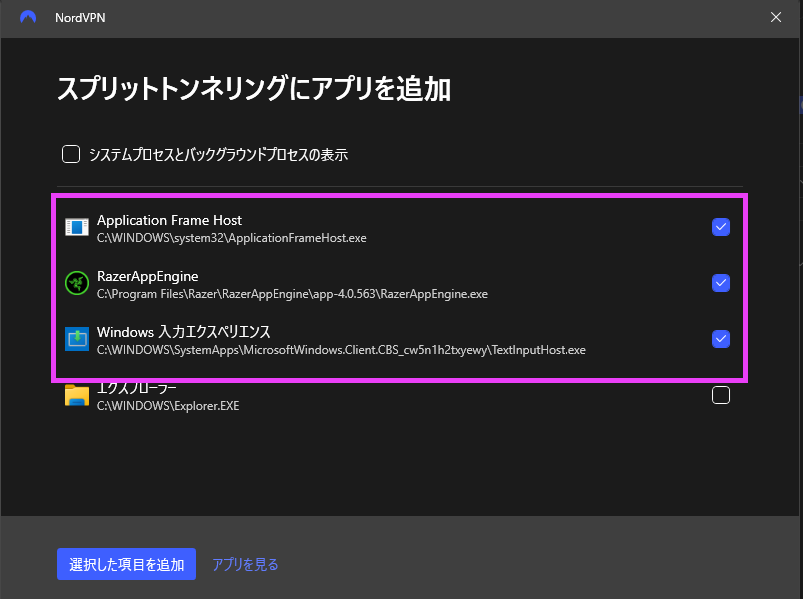
Task: Click the green RazerAppEngine icon
Action: (77, 283)
